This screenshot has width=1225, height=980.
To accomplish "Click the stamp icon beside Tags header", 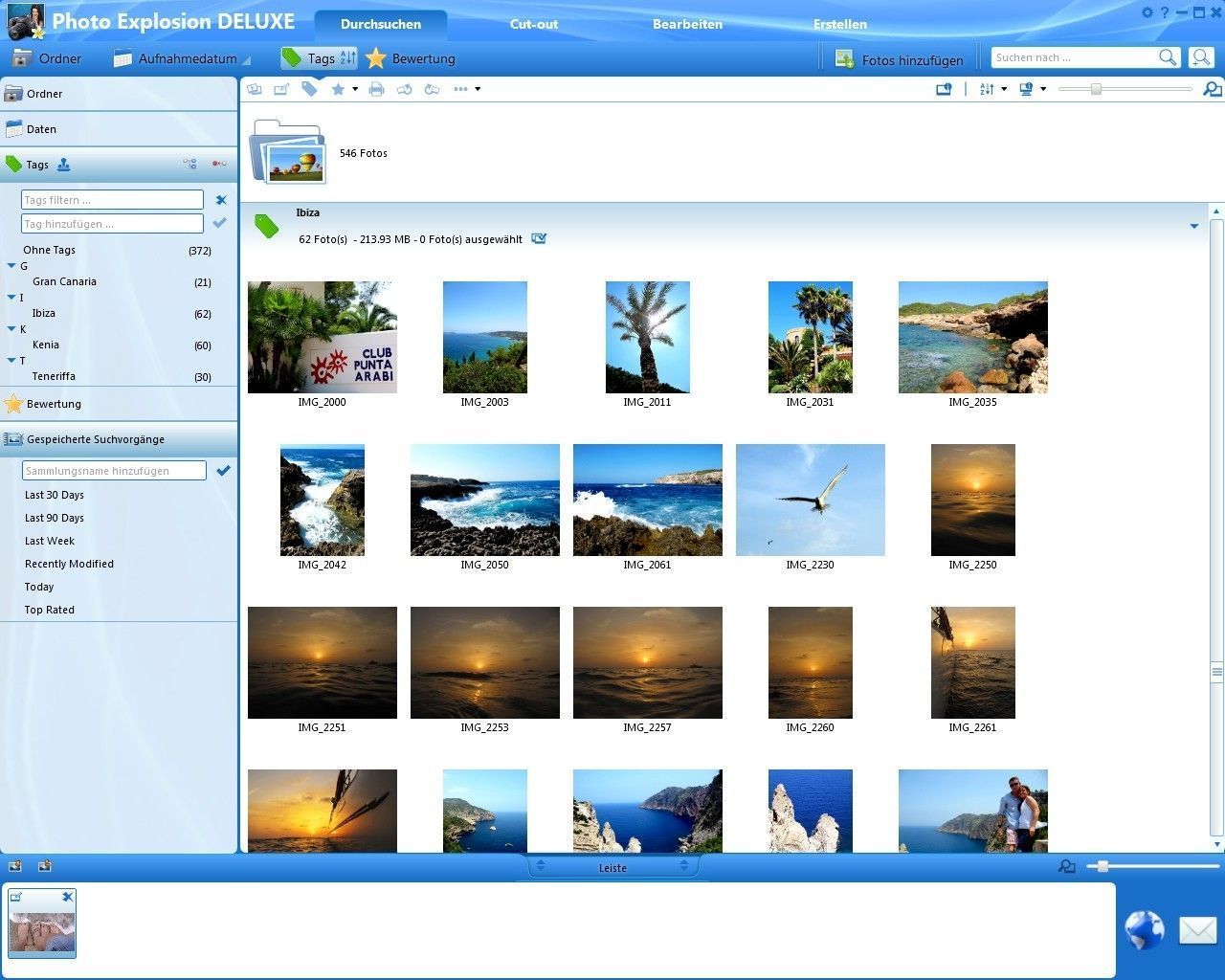I will coord(63,165).
